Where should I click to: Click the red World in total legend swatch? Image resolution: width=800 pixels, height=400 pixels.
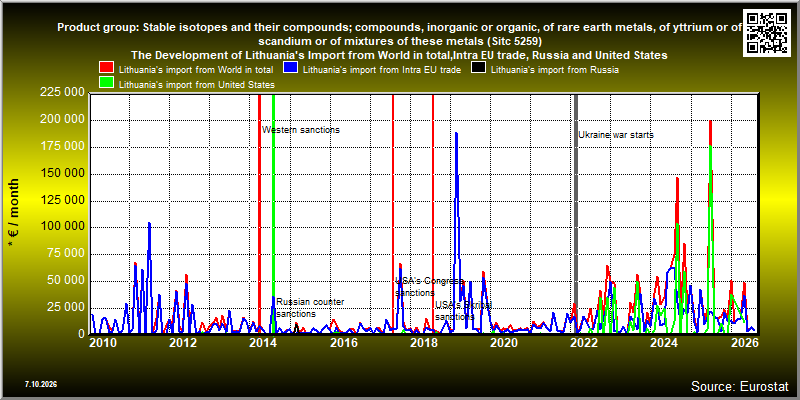107,68
